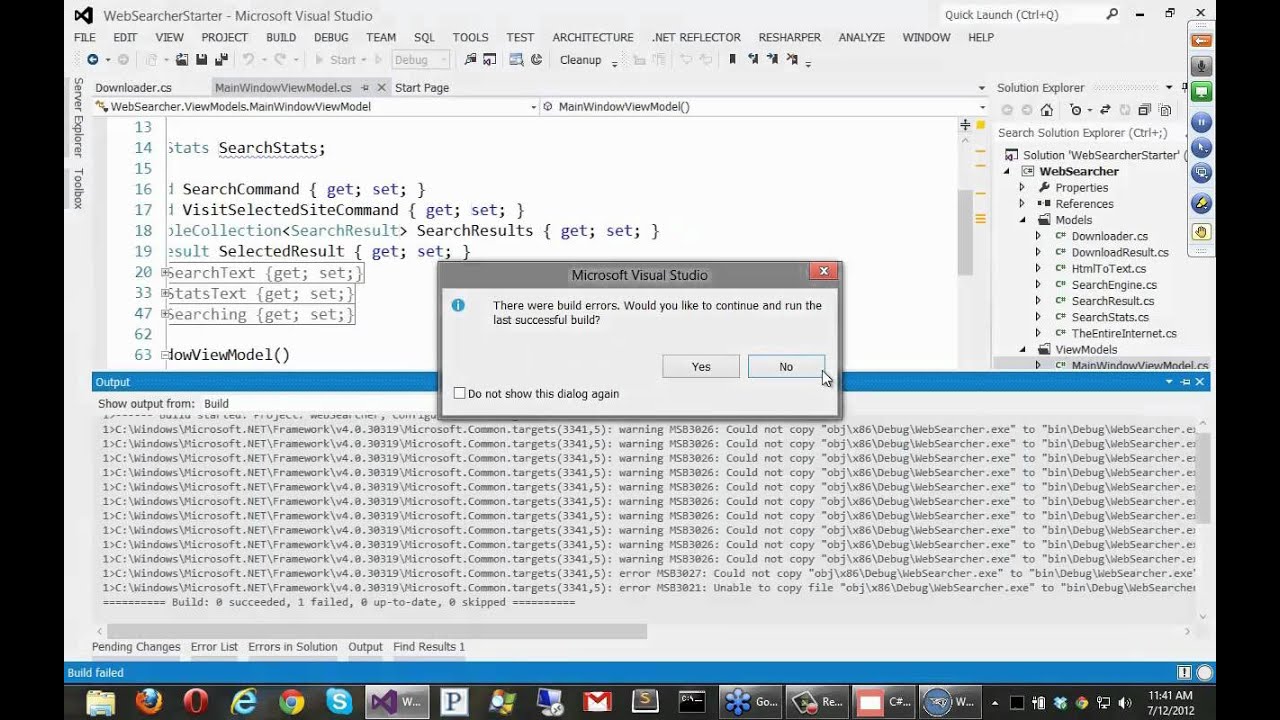Click the Quick Launch search magnifier icon

point(1112,15)
